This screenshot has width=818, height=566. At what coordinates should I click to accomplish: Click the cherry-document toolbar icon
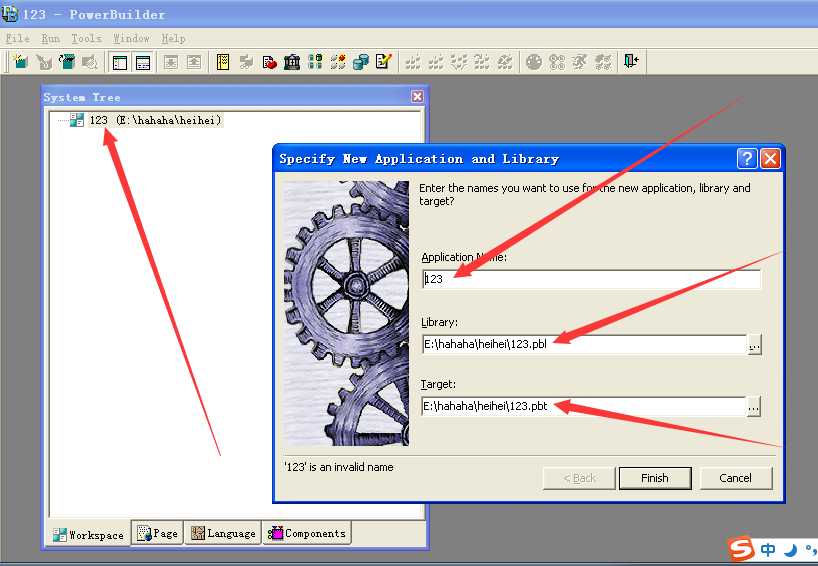coord(269,62)
